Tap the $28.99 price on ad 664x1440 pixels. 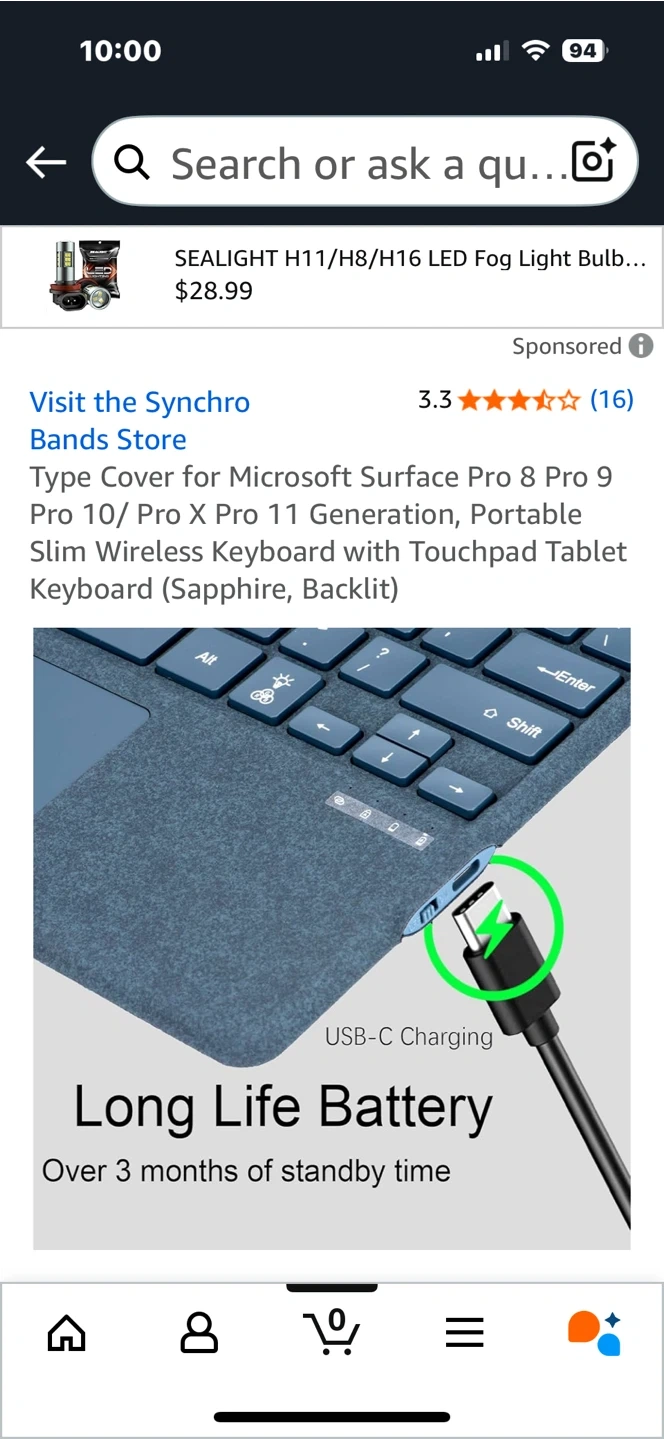[x=214, y=291]
